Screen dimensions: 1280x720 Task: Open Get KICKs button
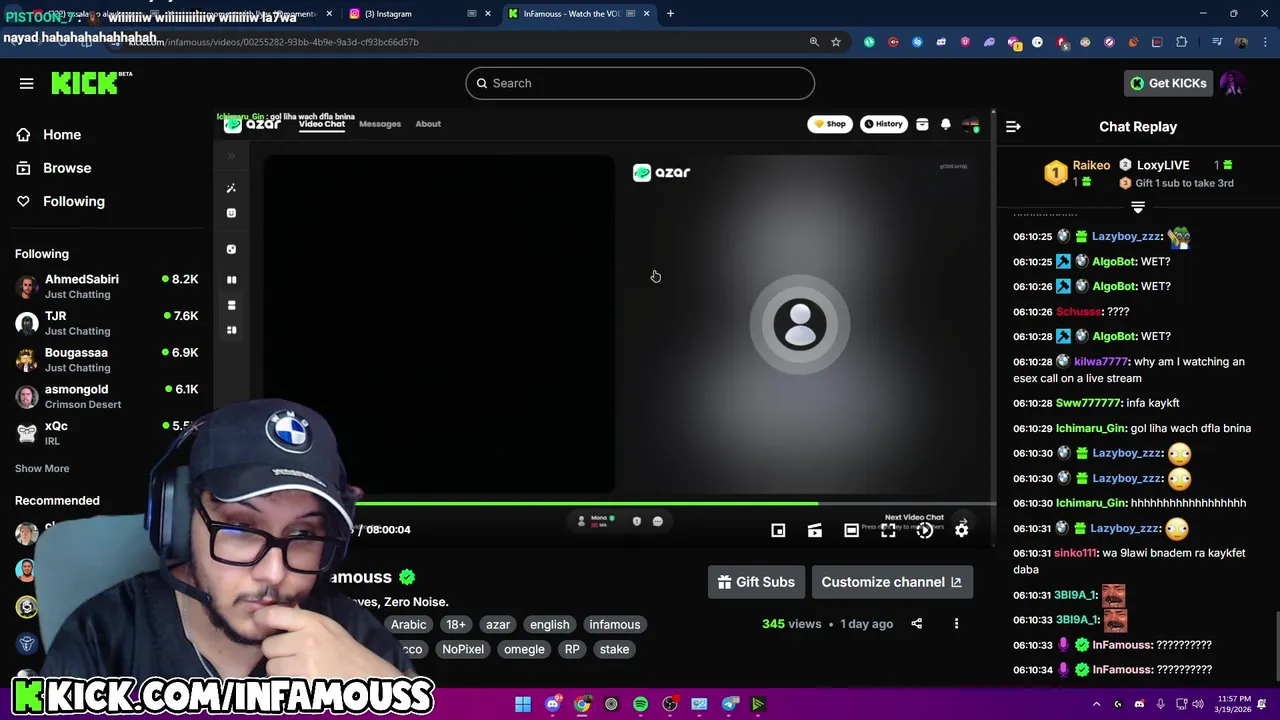1168,83
